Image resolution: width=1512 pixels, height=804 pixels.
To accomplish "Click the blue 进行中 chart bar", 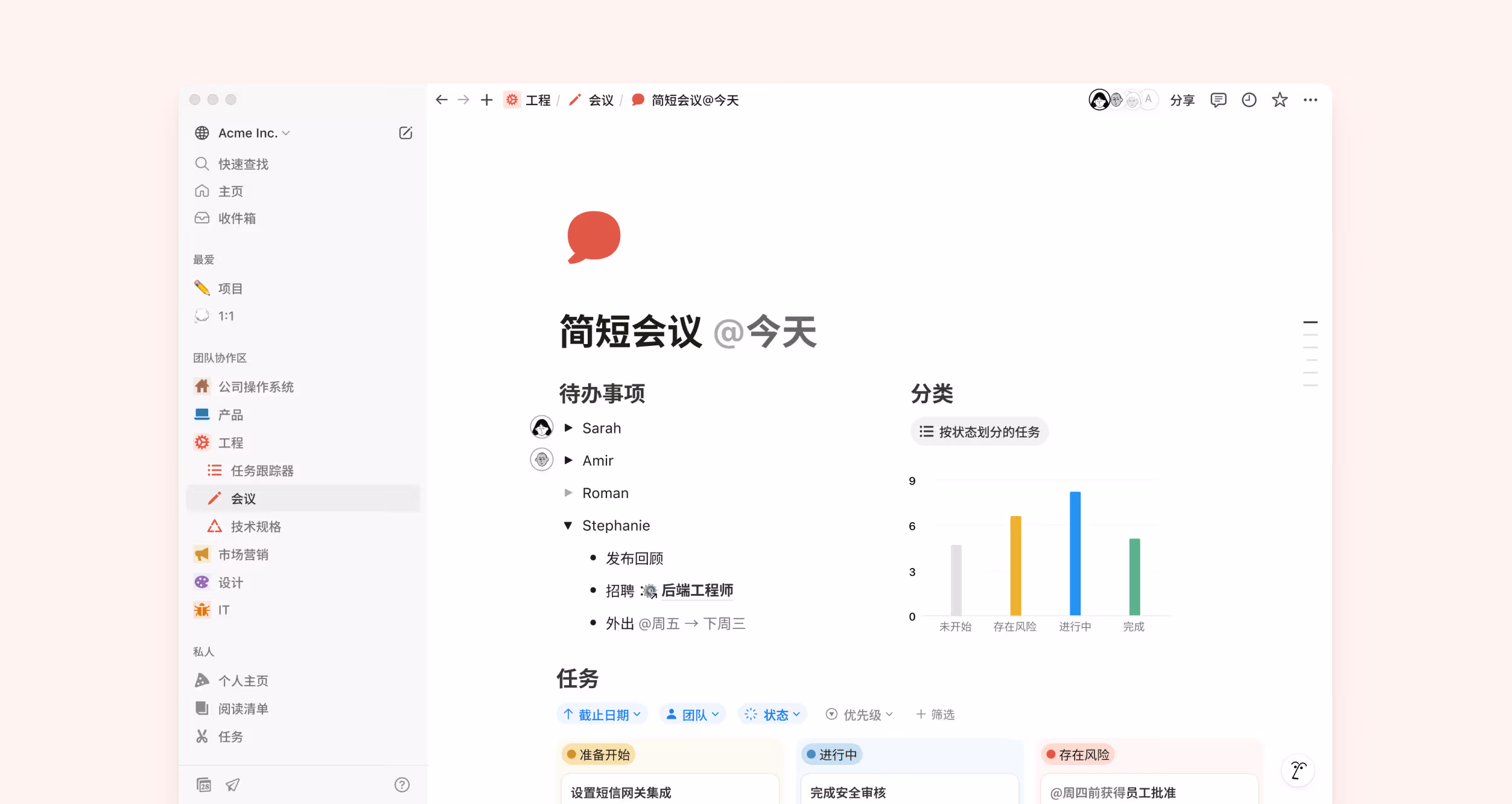I will (1075, 553).
